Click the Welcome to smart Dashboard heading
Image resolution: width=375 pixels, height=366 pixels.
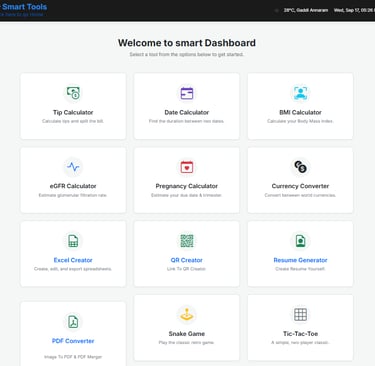pyautogui.click(x=187, y=43)
